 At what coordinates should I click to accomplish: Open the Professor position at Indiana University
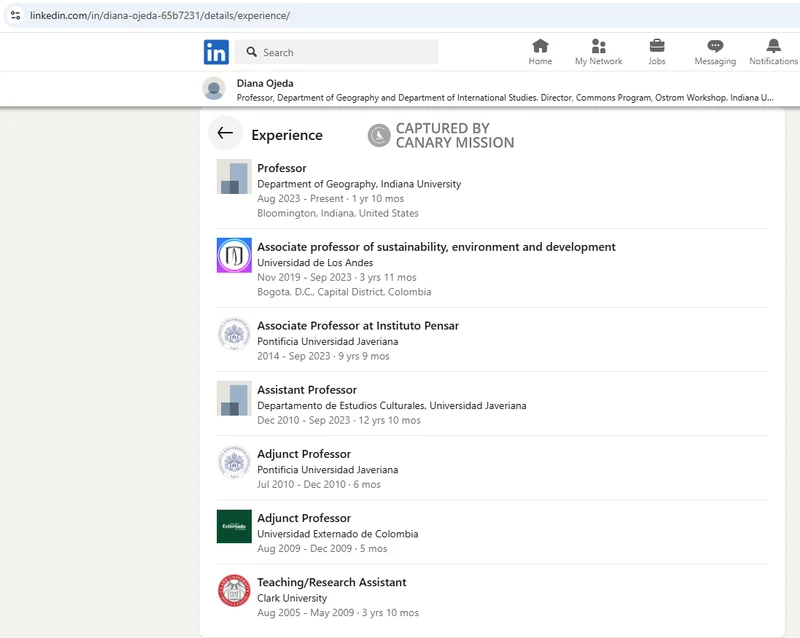pyautogui.click(x=282, y=168)
